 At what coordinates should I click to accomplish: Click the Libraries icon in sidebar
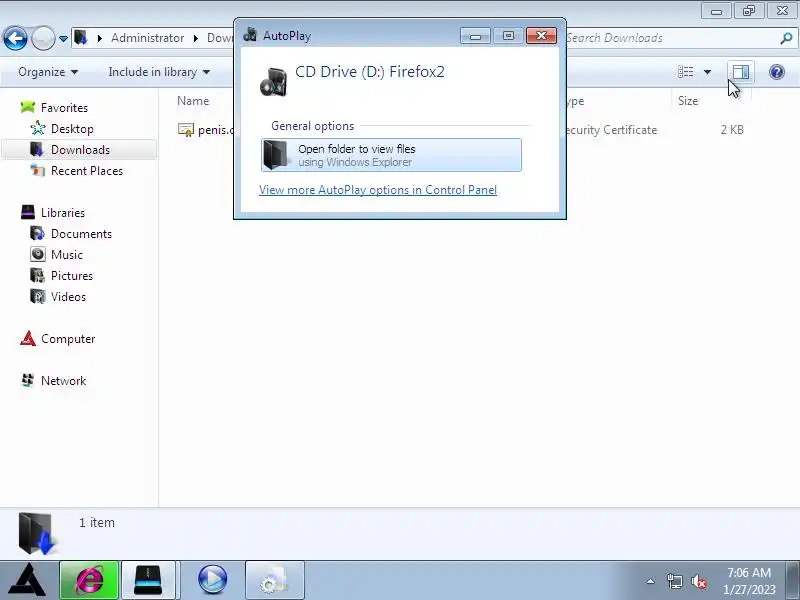pos(28,212)
